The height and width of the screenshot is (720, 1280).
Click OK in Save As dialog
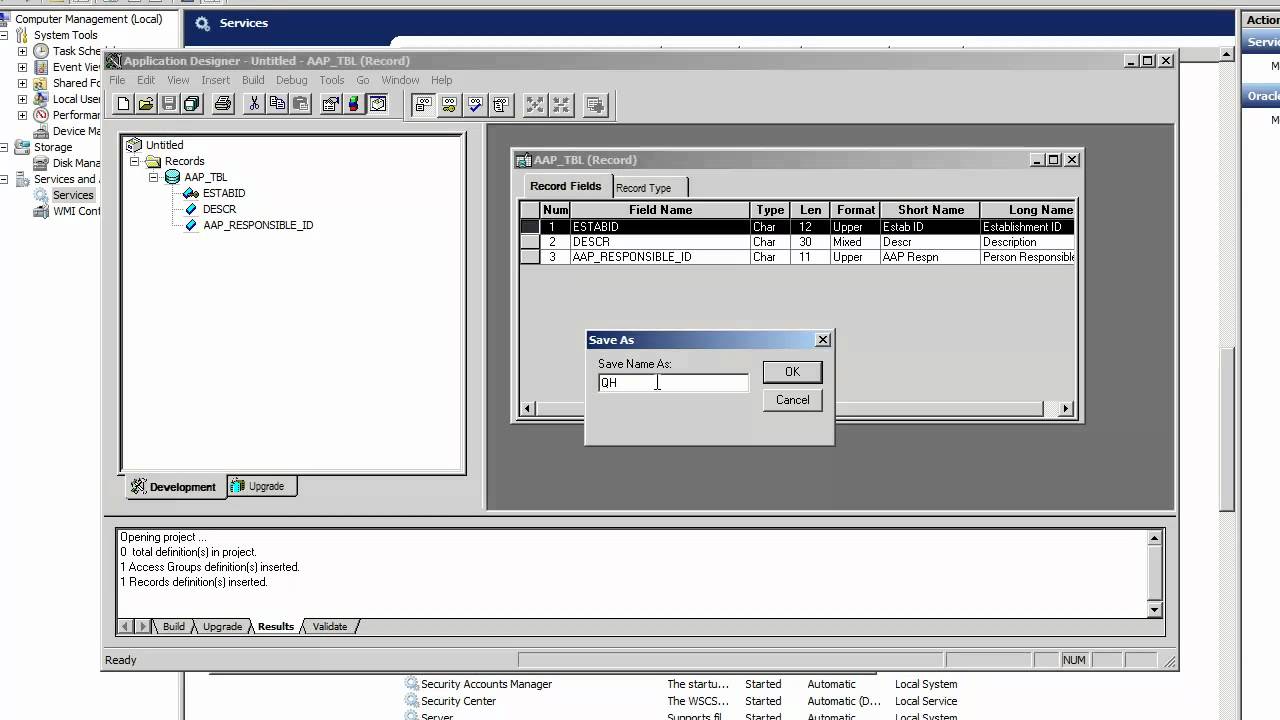coord(792,372)
